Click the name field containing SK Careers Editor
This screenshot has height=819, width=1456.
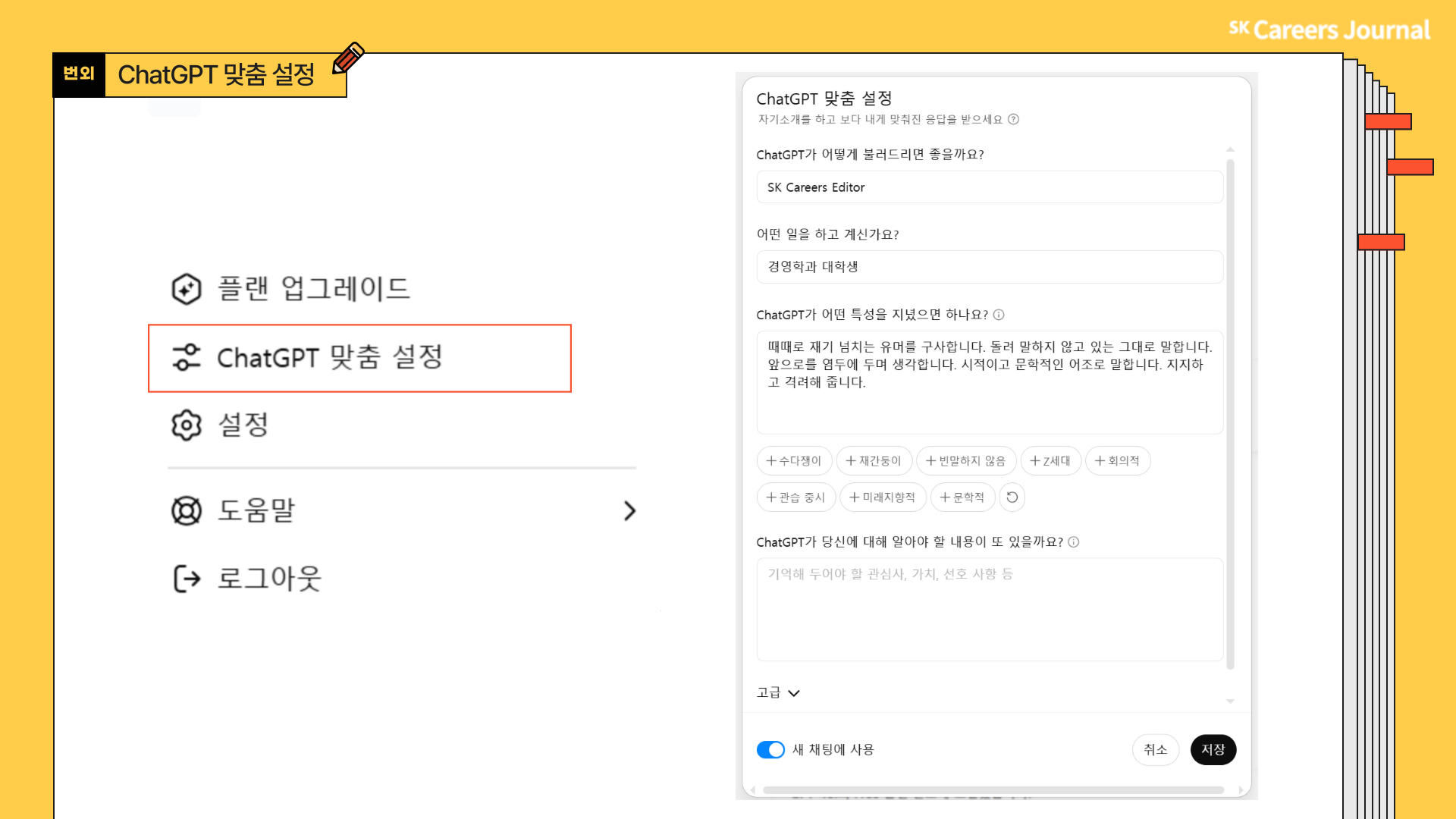pyautogui.click(x=989, y=187)
